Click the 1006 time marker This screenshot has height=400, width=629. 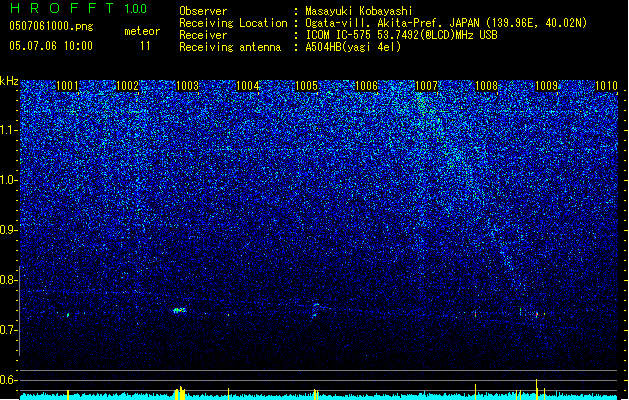pyautogui.click(x=366, y=85)
